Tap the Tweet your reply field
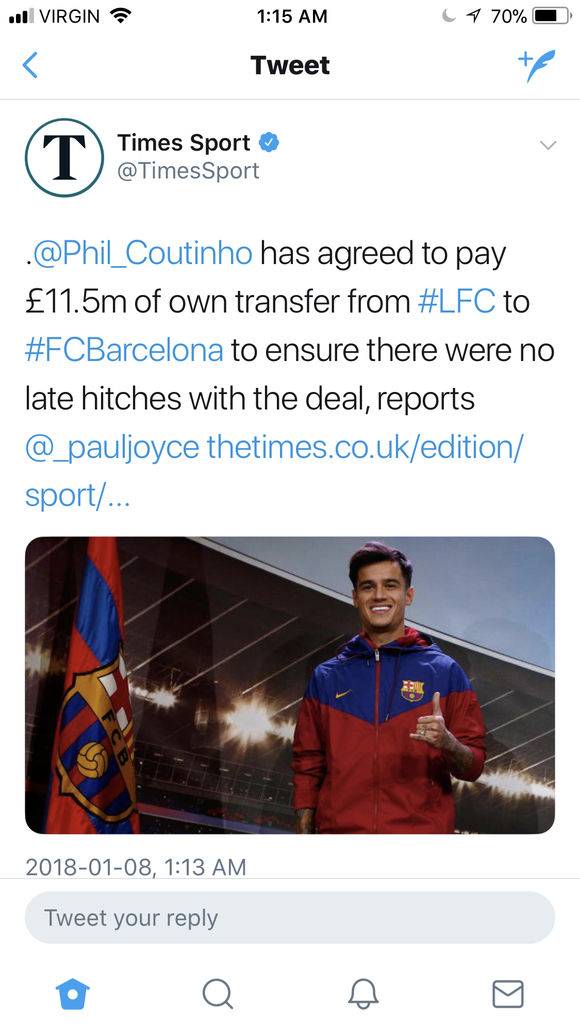Image resolution: width=580 pixels, height=1032 pixels. (290, 918)
